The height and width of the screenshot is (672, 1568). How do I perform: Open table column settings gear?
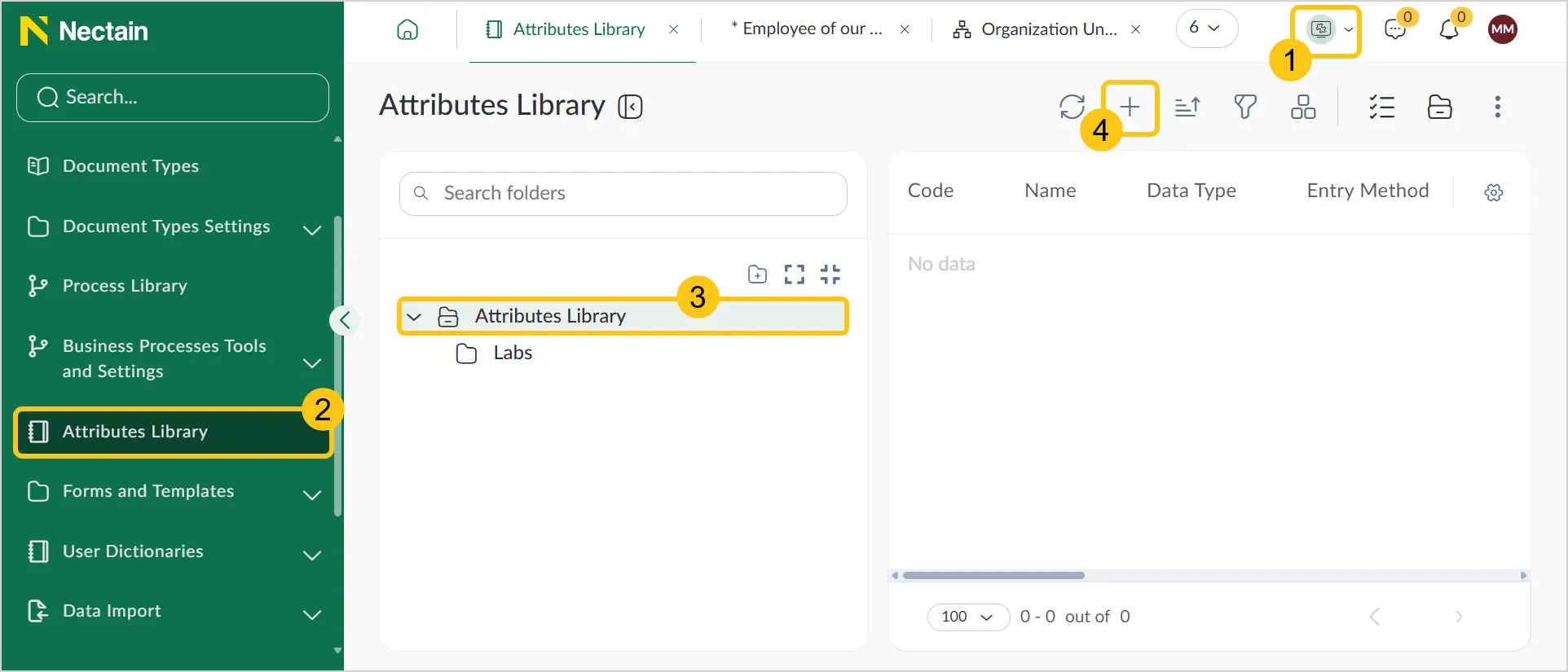tap(1494, 192)
